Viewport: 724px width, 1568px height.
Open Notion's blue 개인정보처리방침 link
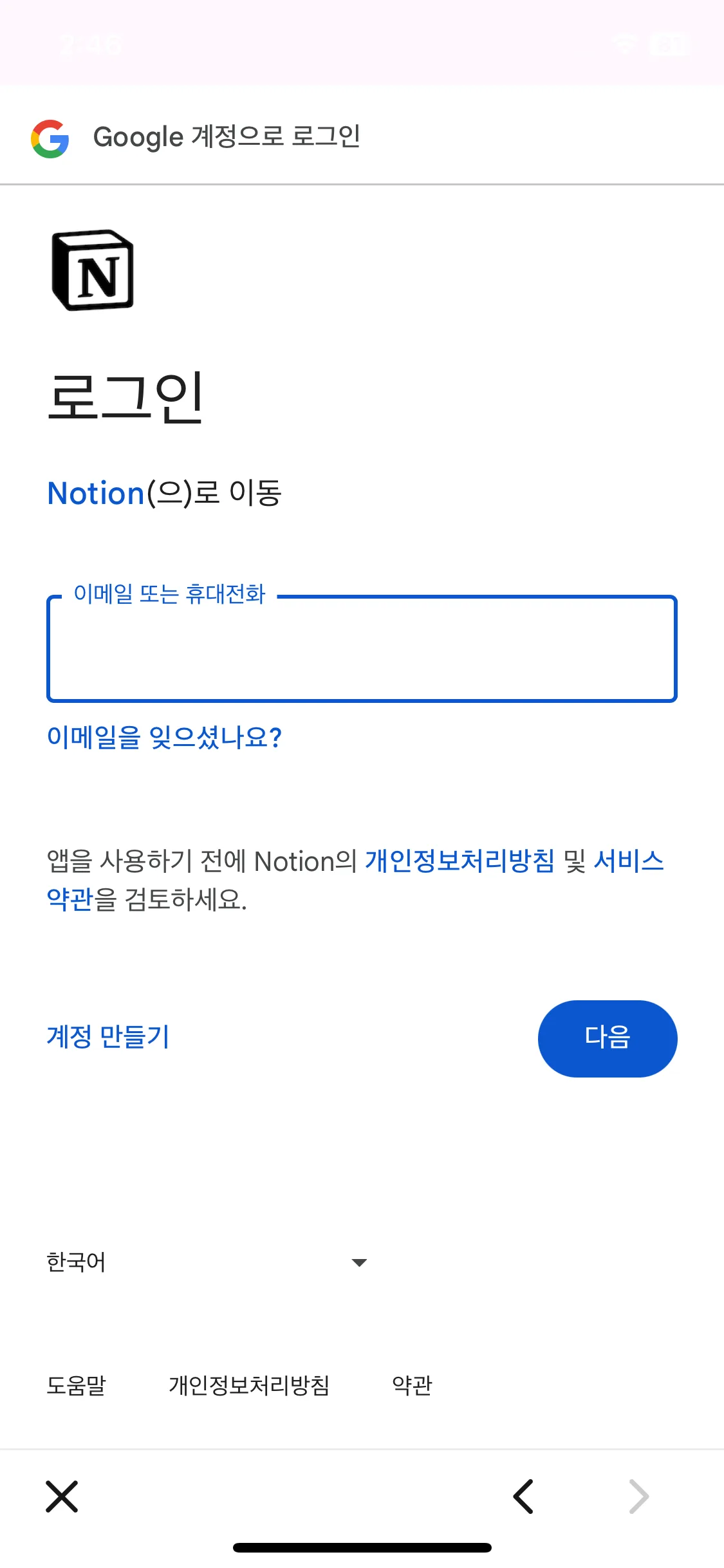point(459,861)
